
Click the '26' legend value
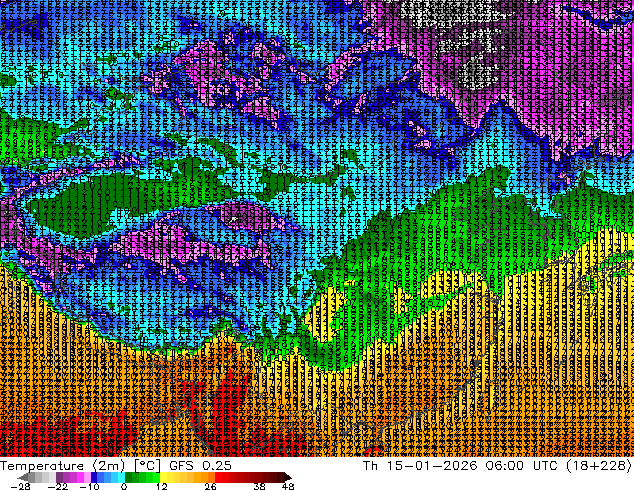pos(210,486)
